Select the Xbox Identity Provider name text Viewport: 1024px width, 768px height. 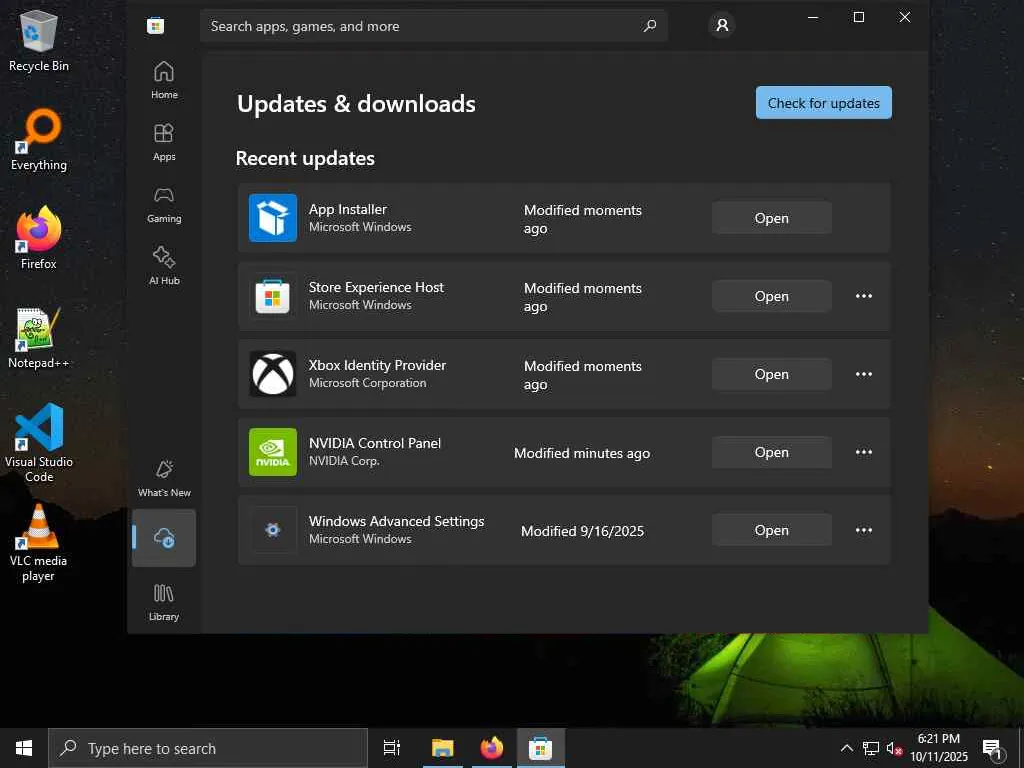click(377, 365)
